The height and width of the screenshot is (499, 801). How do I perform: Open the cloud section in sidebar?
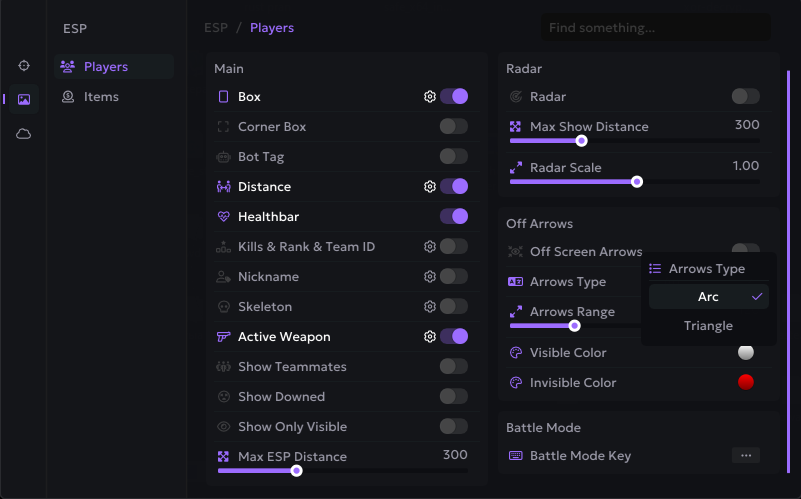(x=24, y=133)
